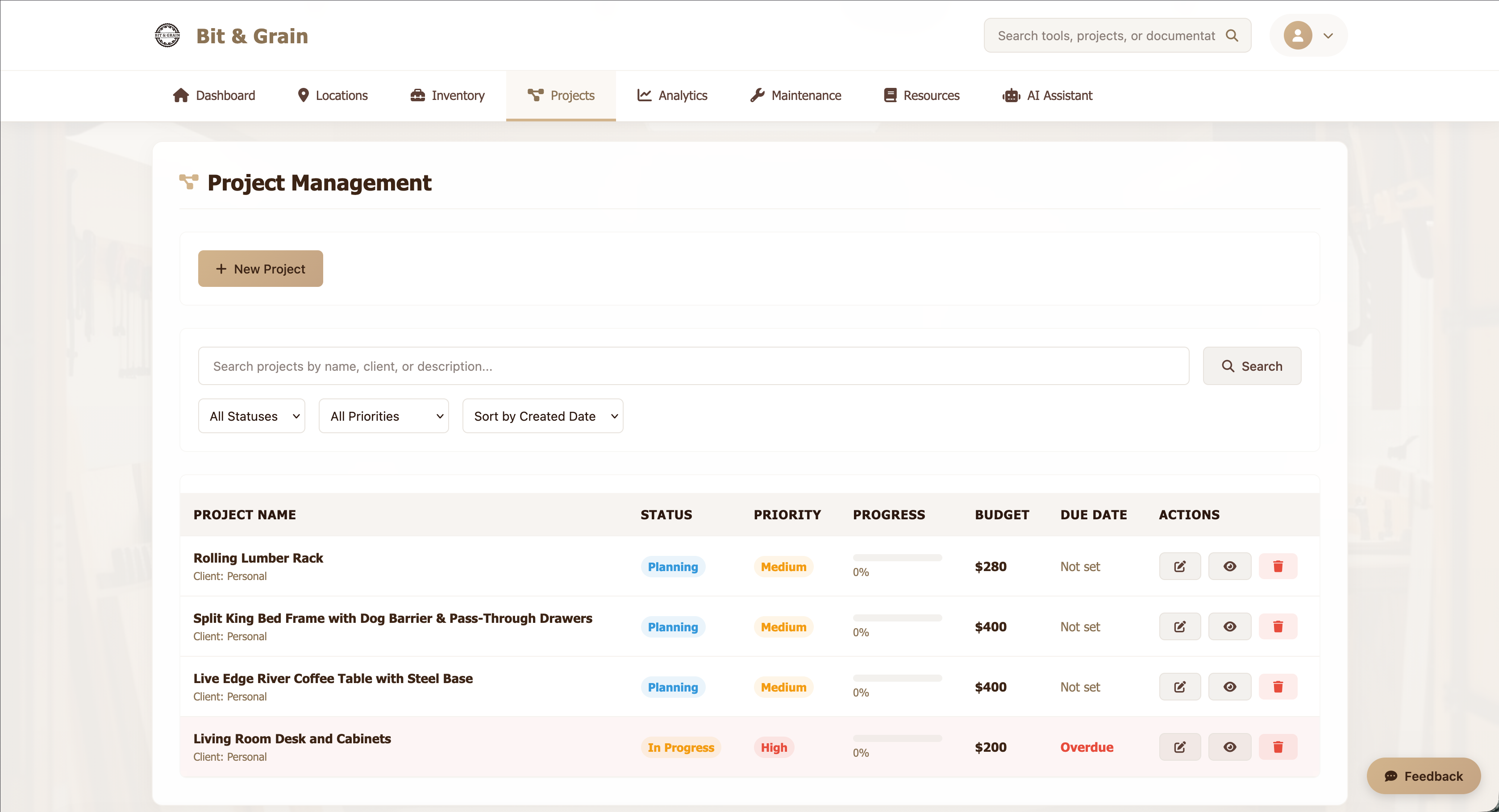This screenshot has width=1499, height=812.
Task: Switch to the Analytics tab
Action: (672, 95)
